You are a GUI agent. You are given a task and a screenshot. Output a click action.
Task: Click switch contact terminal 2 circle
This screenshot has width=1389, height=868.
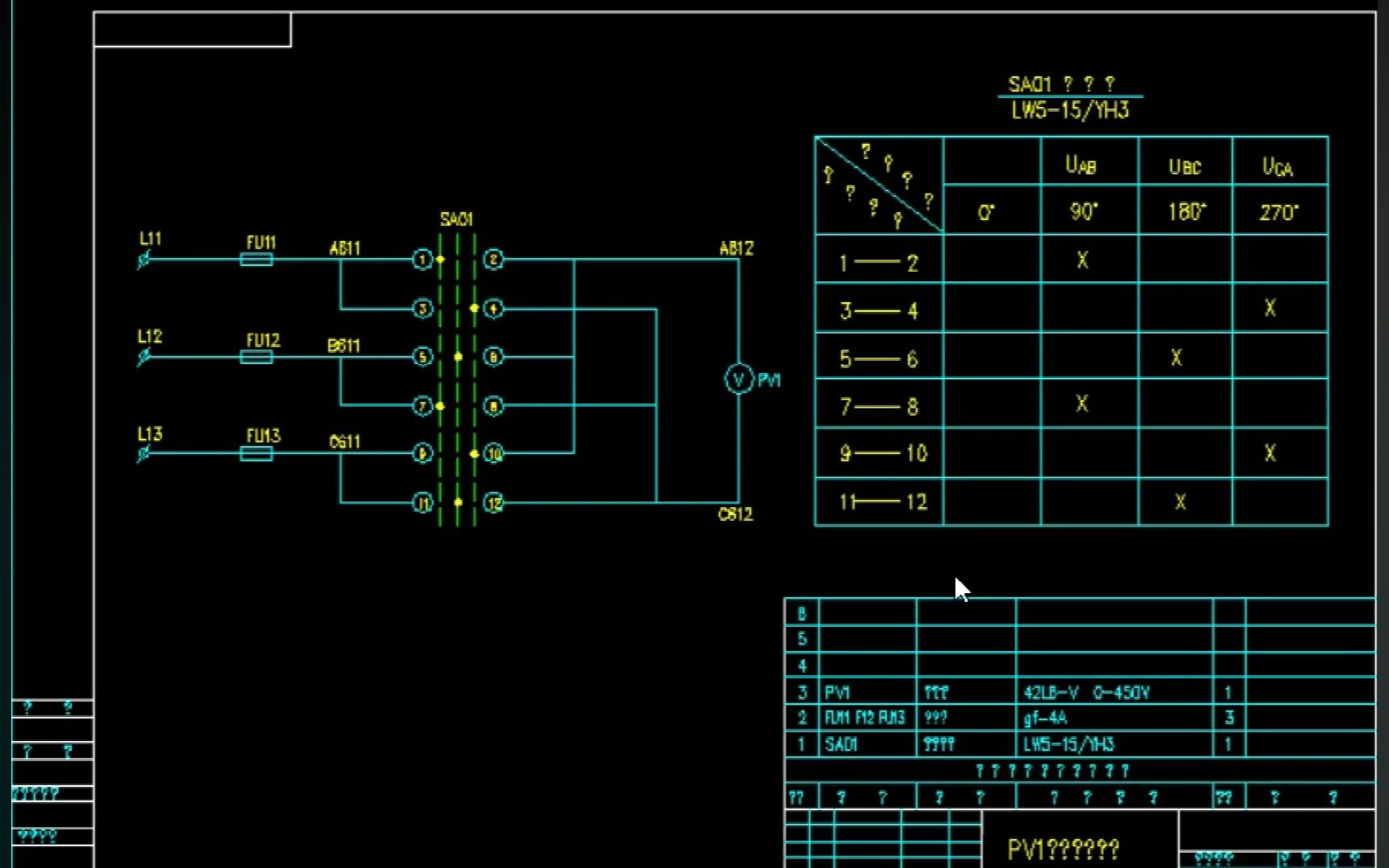(x=494, y=260)
